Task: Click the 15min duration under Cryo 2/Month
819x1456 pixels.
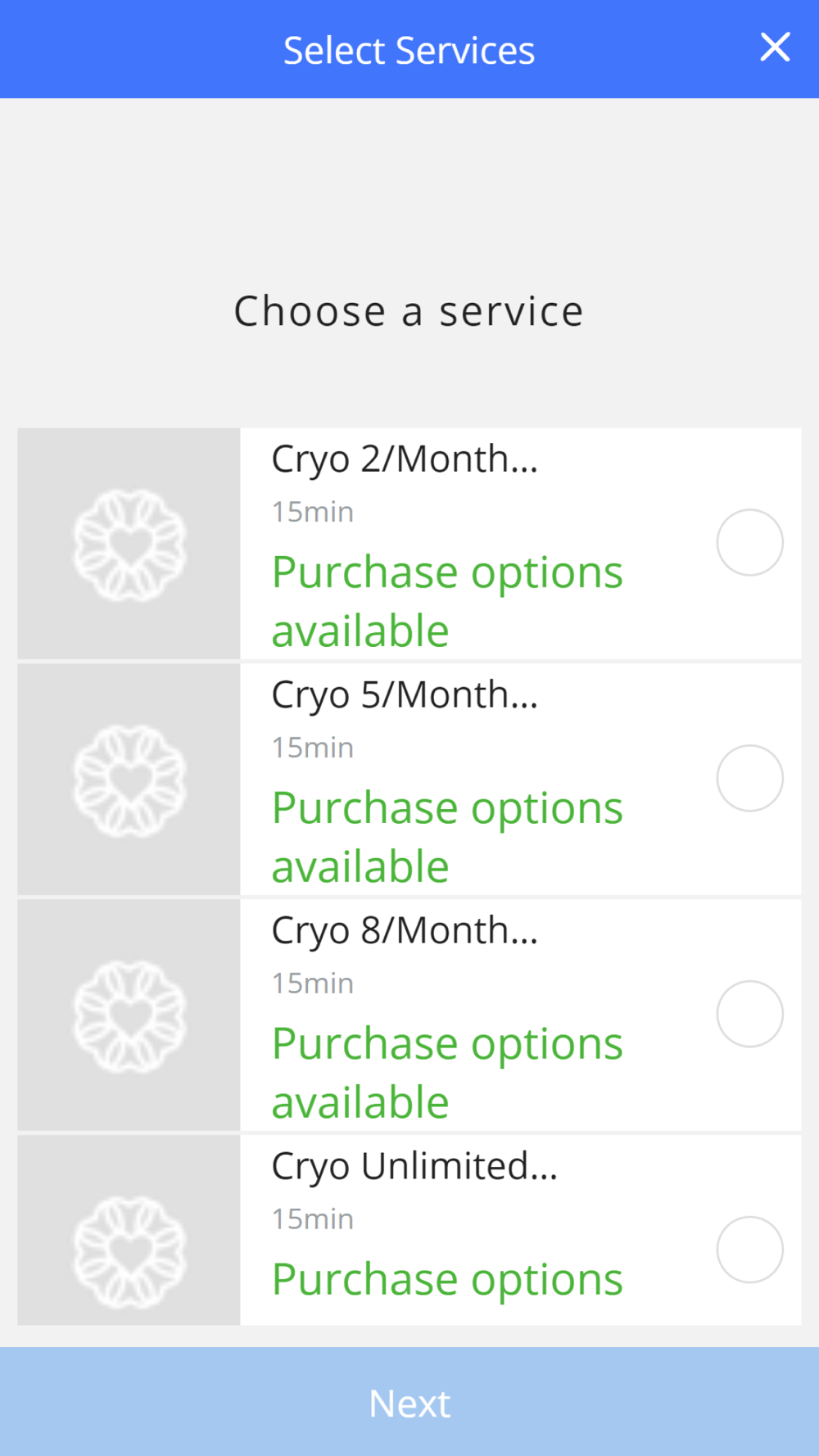Action: point(313,513)
